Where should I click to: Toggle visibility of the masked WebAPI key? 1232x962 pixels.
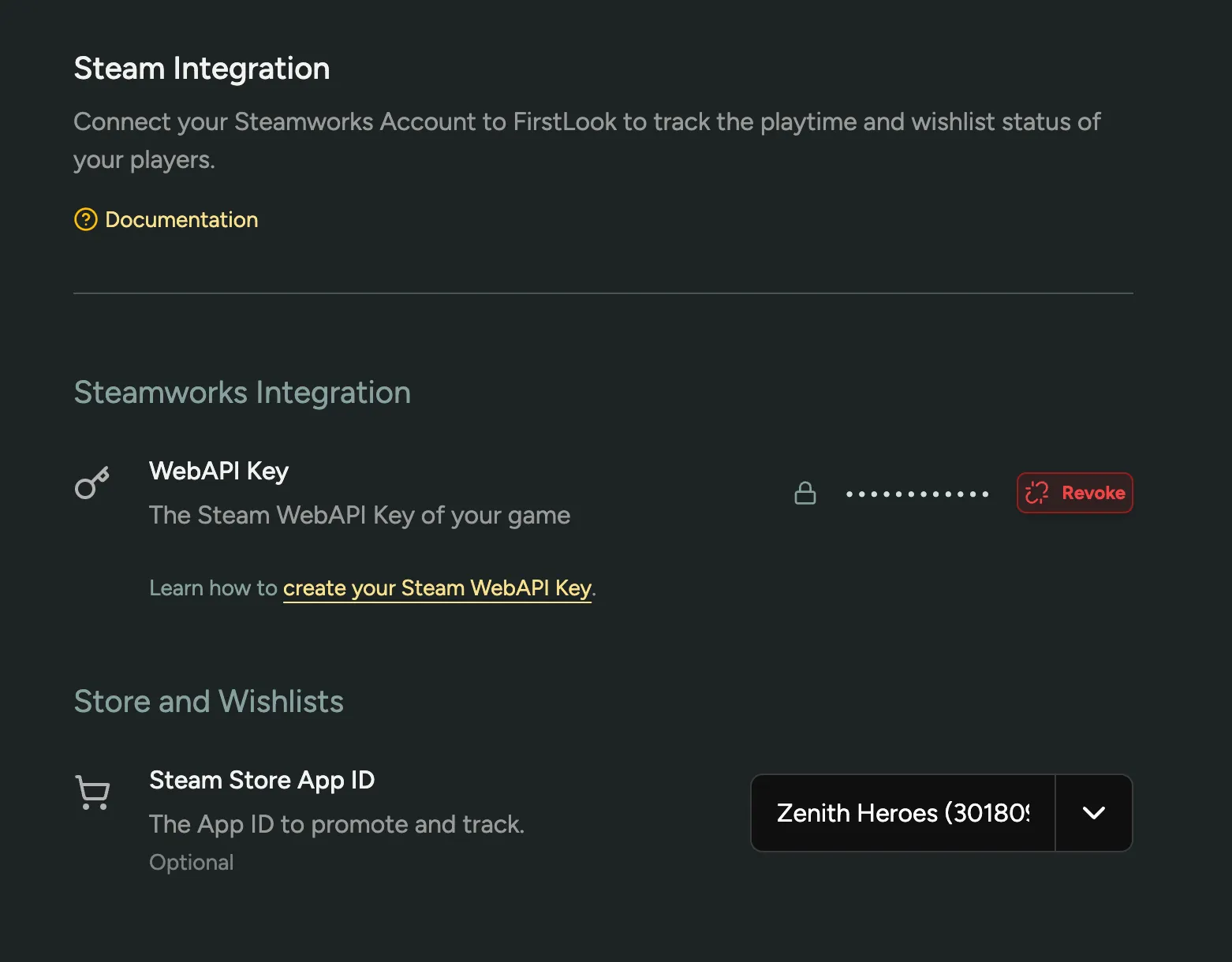tap(805, 493)
